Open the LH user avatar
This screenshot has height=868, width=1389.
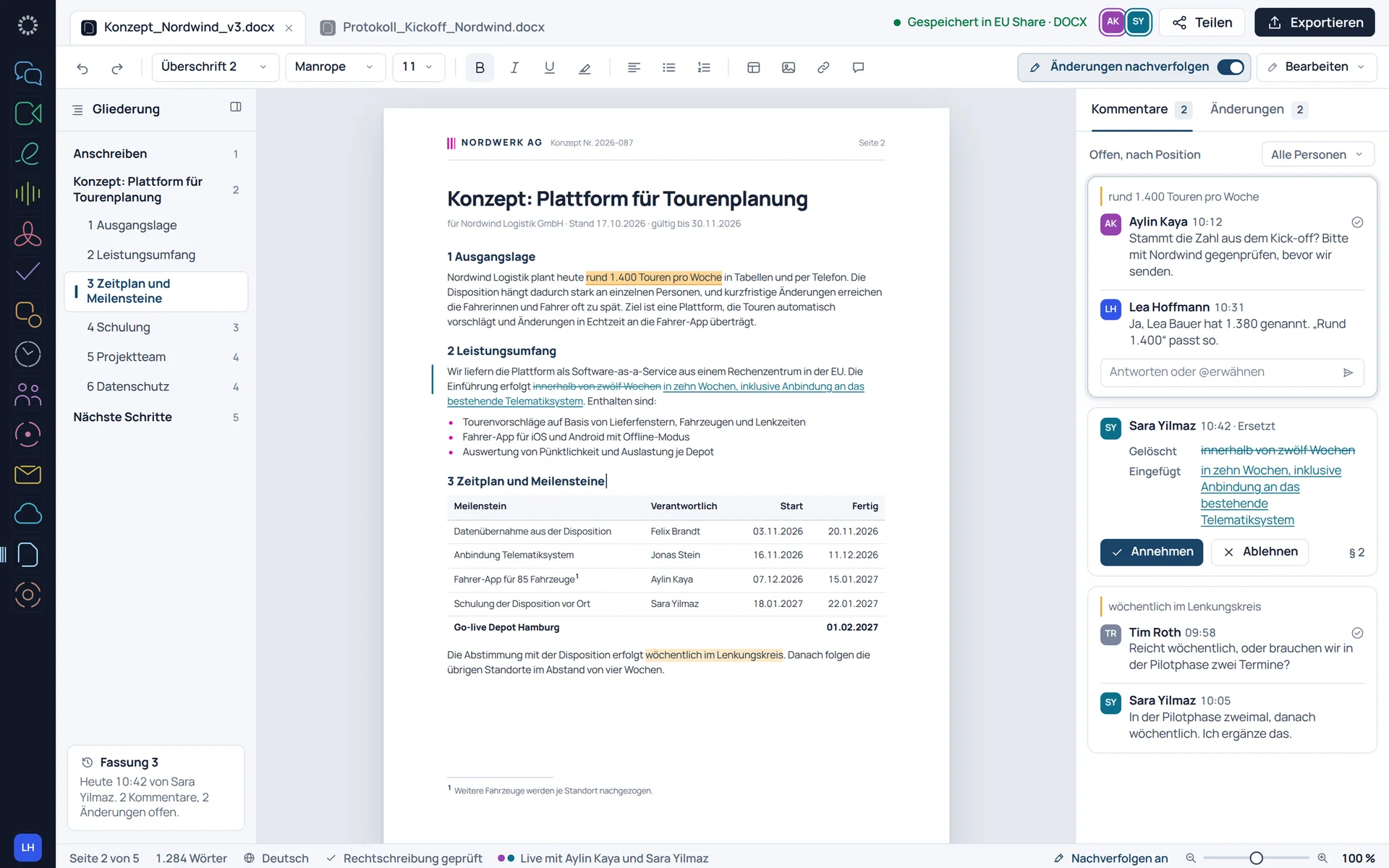coord(27,847)
